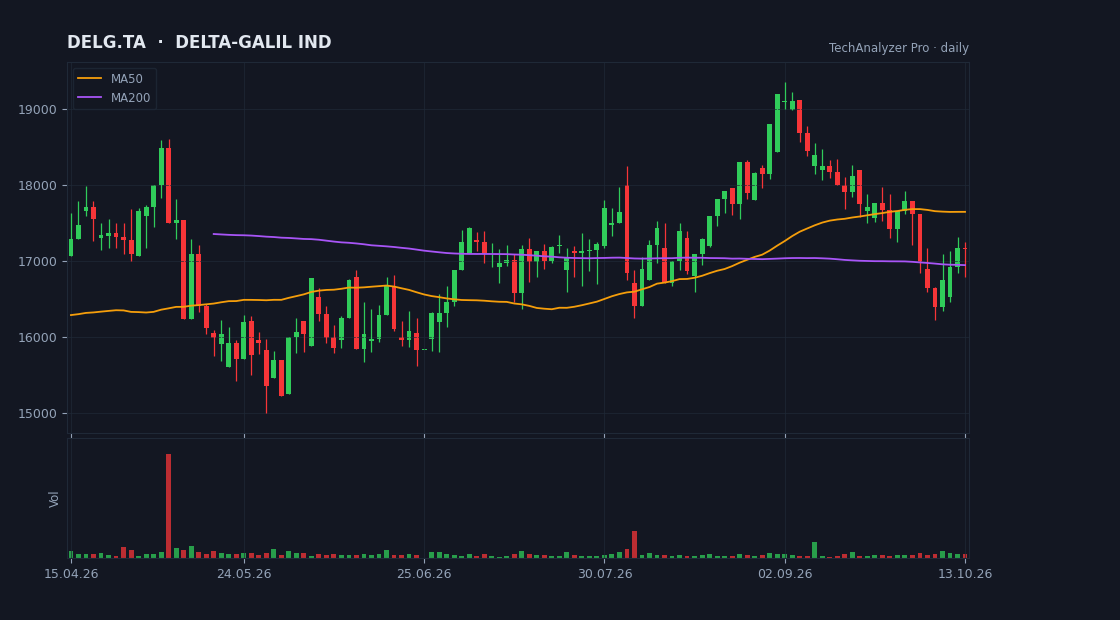1120x620 pixels.
Task: Click the 13.10.26 date axis label
Action: coord(965,574)
